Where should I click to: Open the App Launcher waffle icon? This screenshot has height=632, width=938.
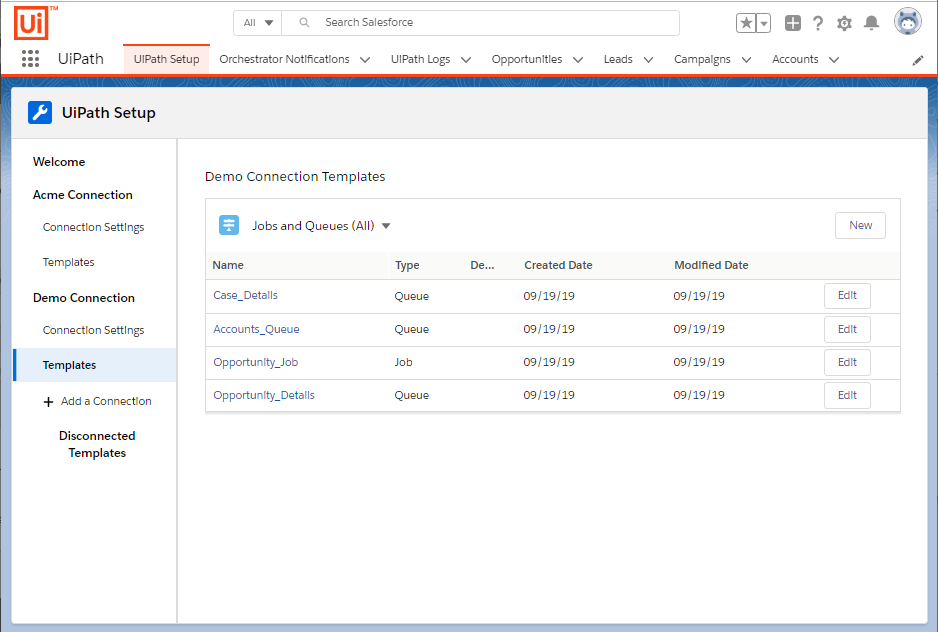pyautogui.click(x=30, y=59)
